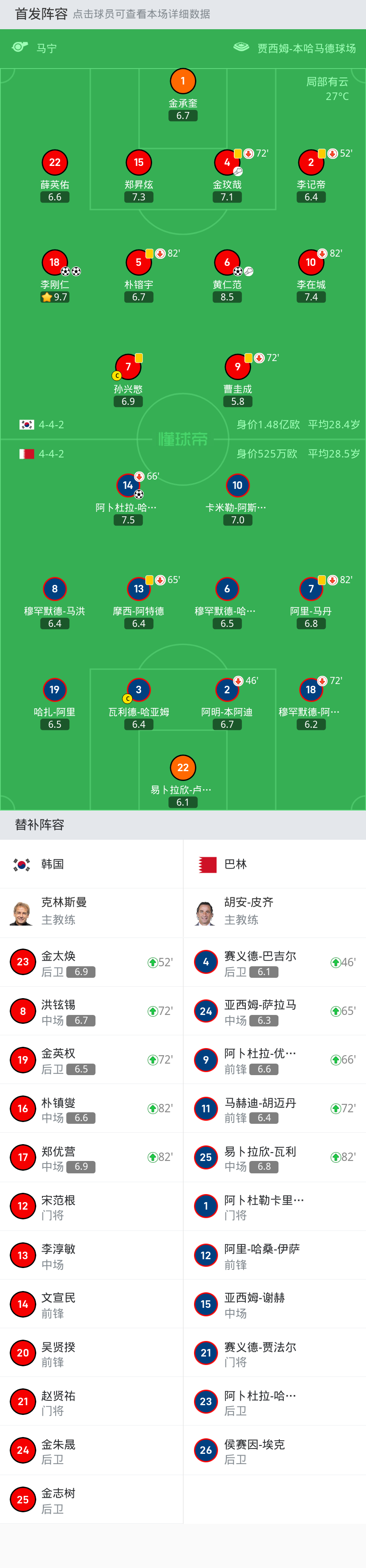Click the Bahrain team header in substitutes
Screen dimensions: 366x1568
pos(275,864)
